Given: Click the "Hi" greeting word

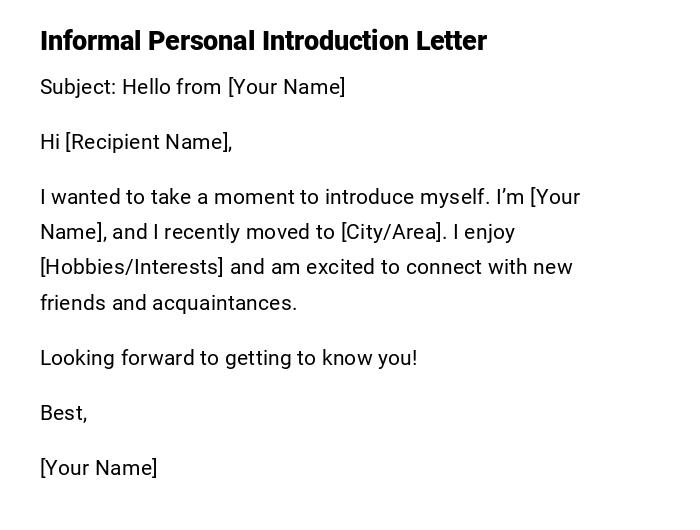Looking at the screenshot, I should [x=50, y=142].
